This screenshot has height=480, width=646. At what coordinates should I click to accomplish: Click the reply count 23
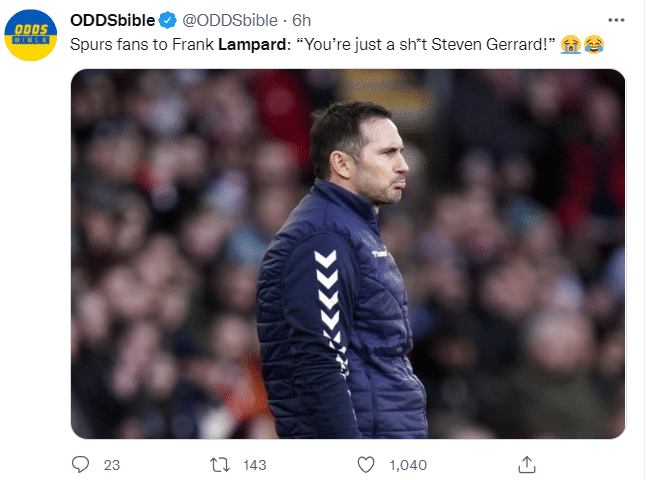(112, 465)
